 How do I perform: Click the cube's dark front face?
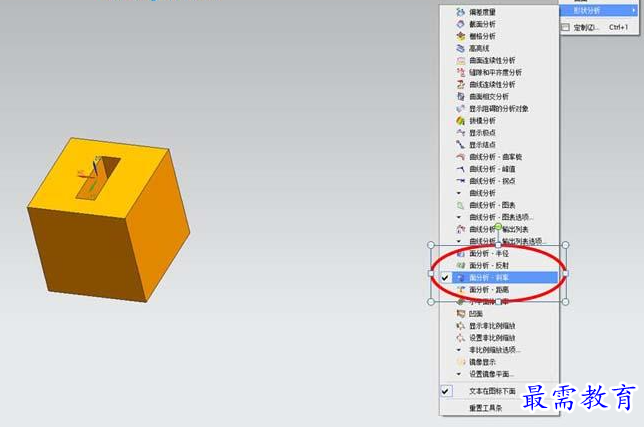(87, 253)
